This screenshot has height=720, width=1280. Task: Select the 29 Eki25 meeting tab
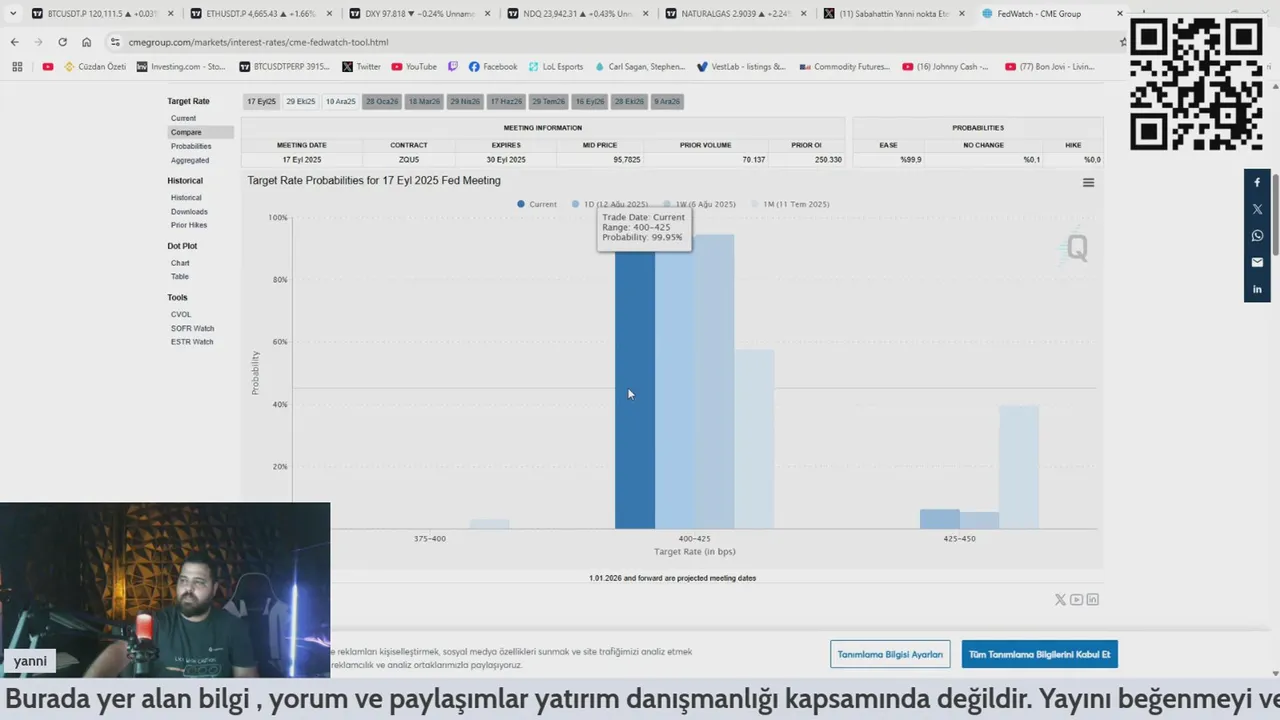coord(300,101)
